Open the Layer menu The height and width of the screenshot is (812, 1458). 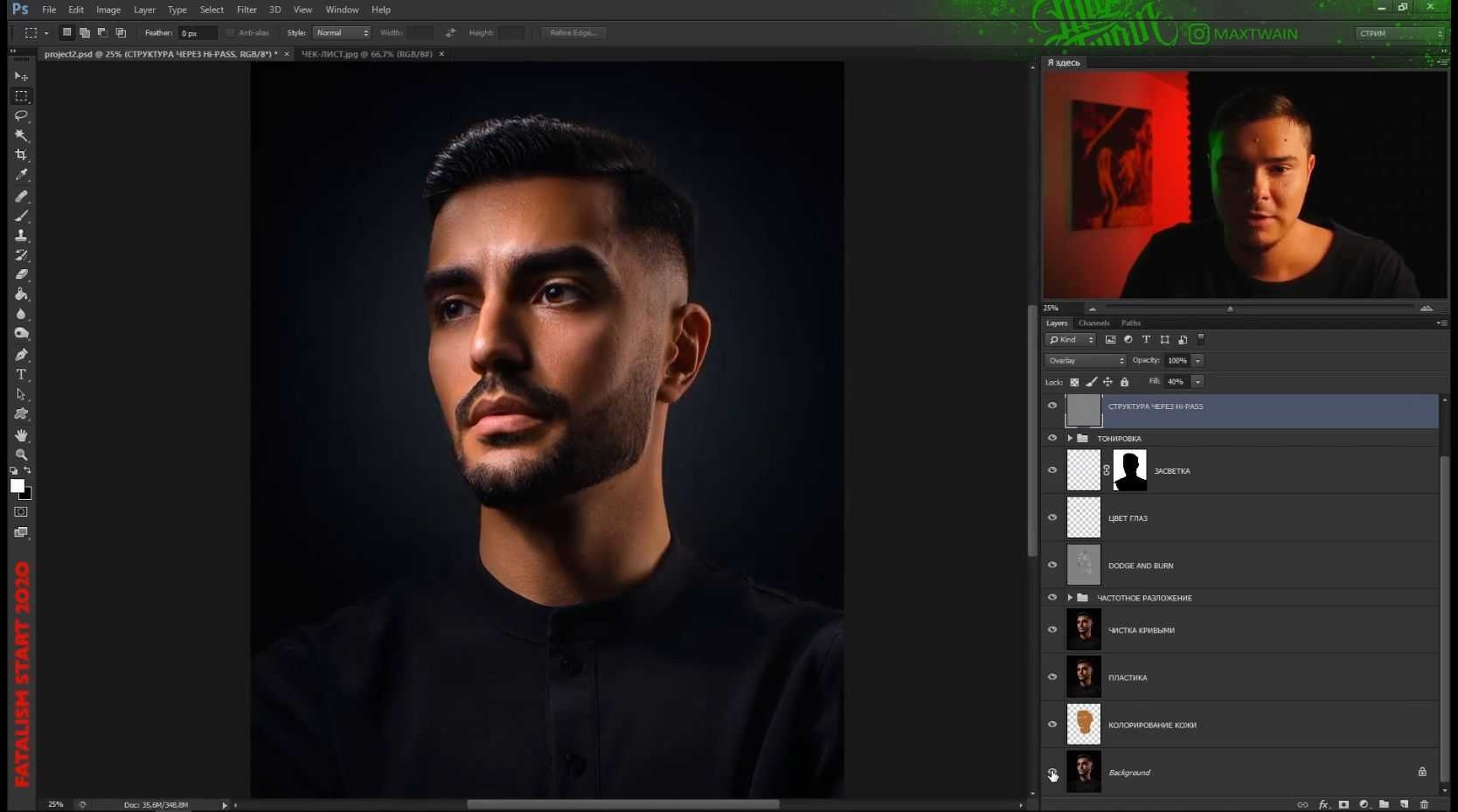144,10
